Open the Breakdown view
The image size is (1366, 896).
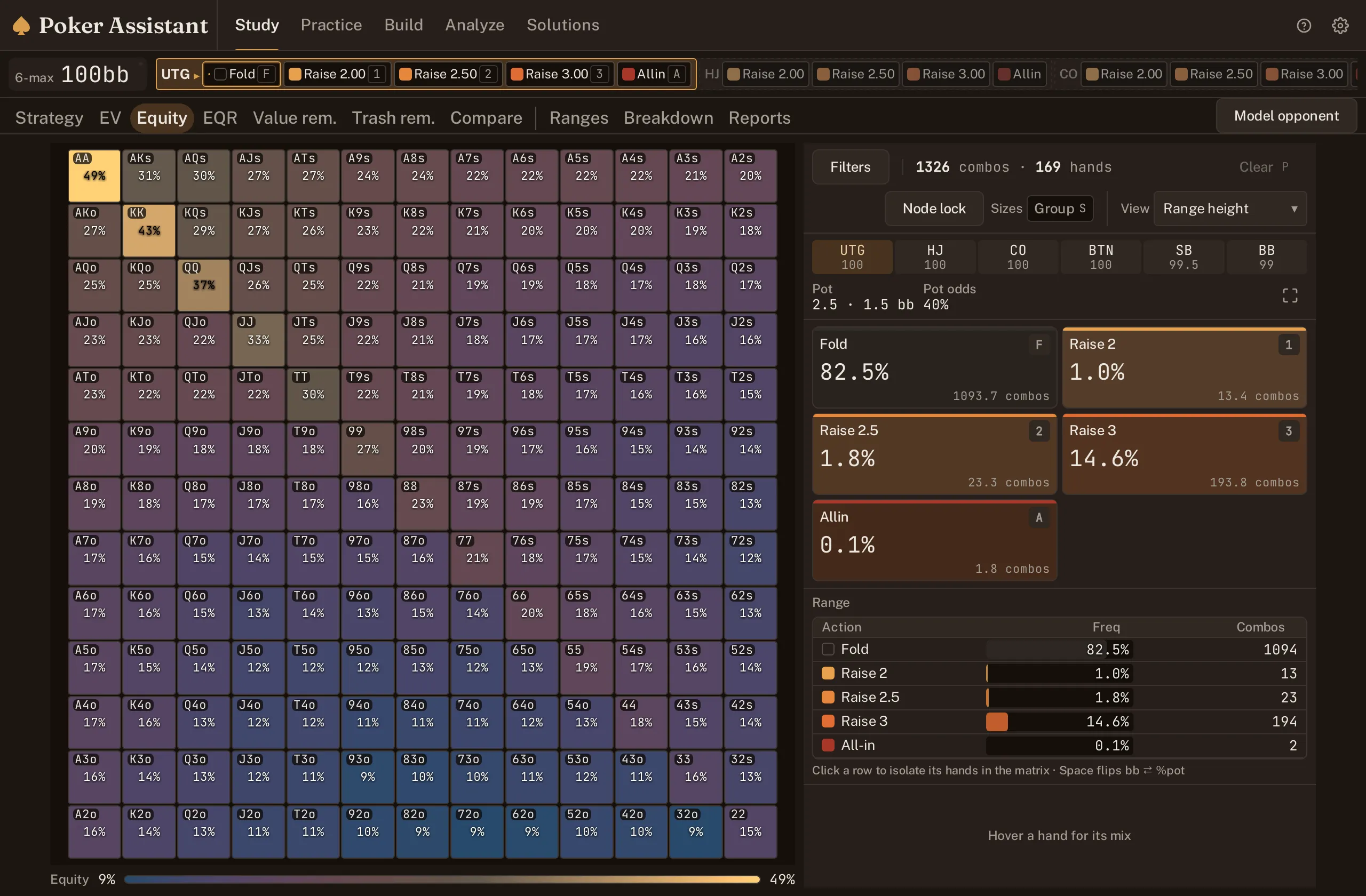click(x=668, y=118)
